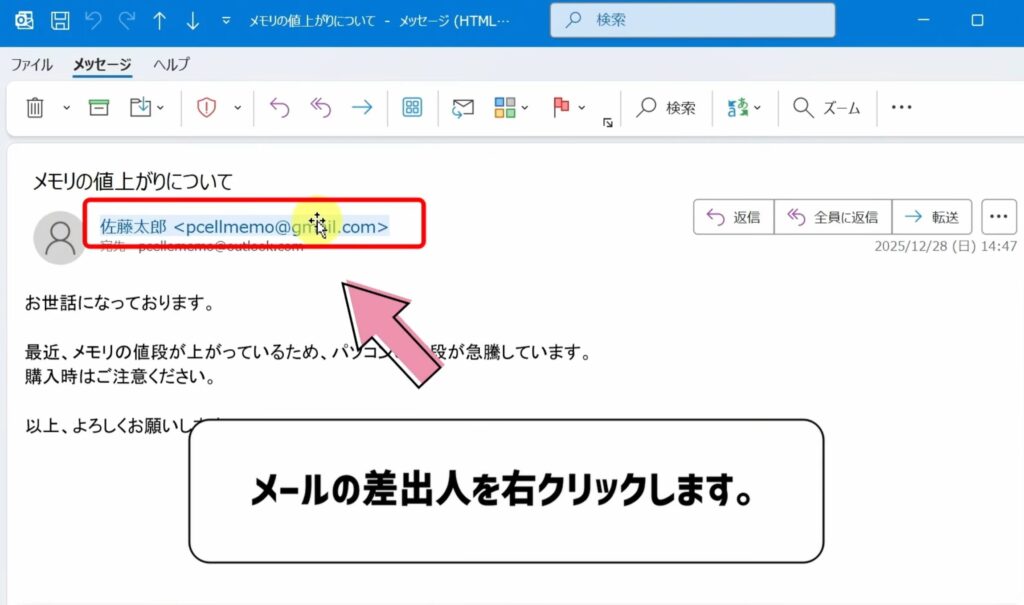Open the Report message shield icon
The image size is (1024, 605).
coord(207,107)
